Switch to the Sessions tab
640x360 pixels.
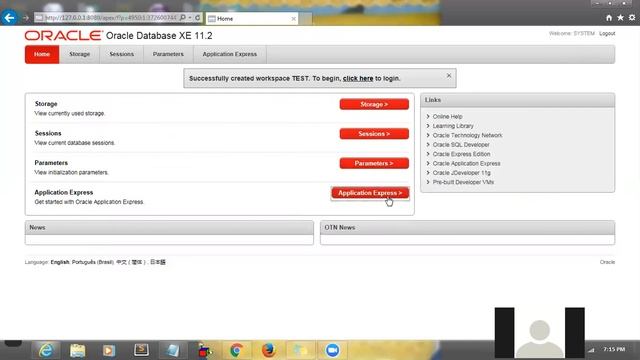point(122,54)
